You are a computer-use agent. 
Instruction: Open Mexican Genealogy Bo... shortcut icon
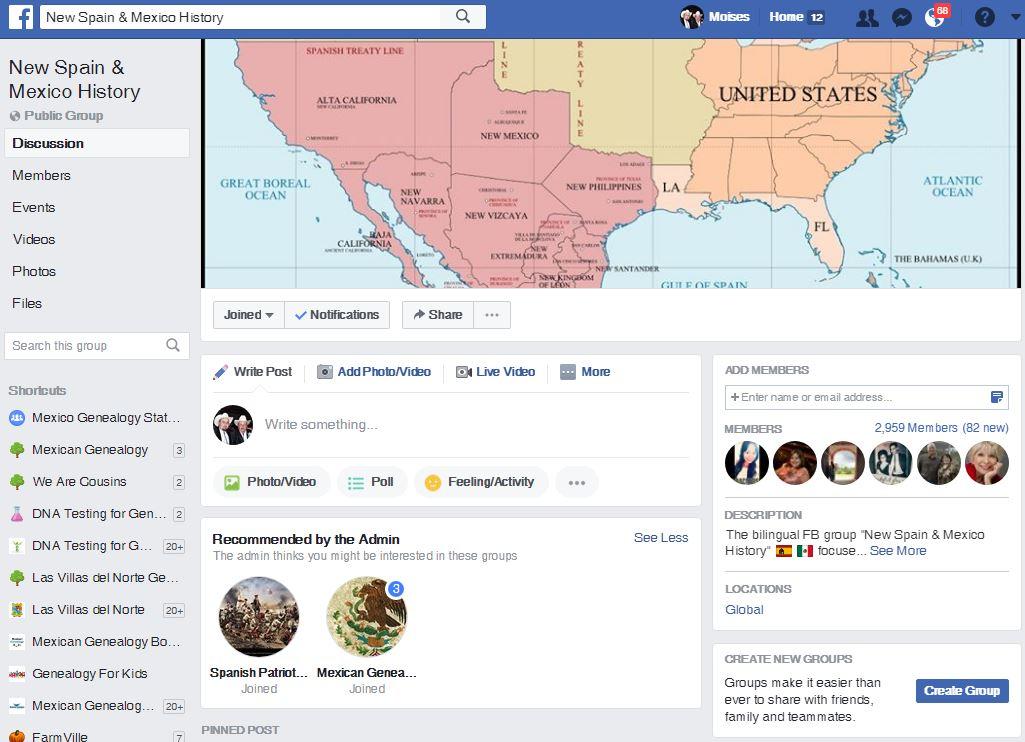(17, 642)
